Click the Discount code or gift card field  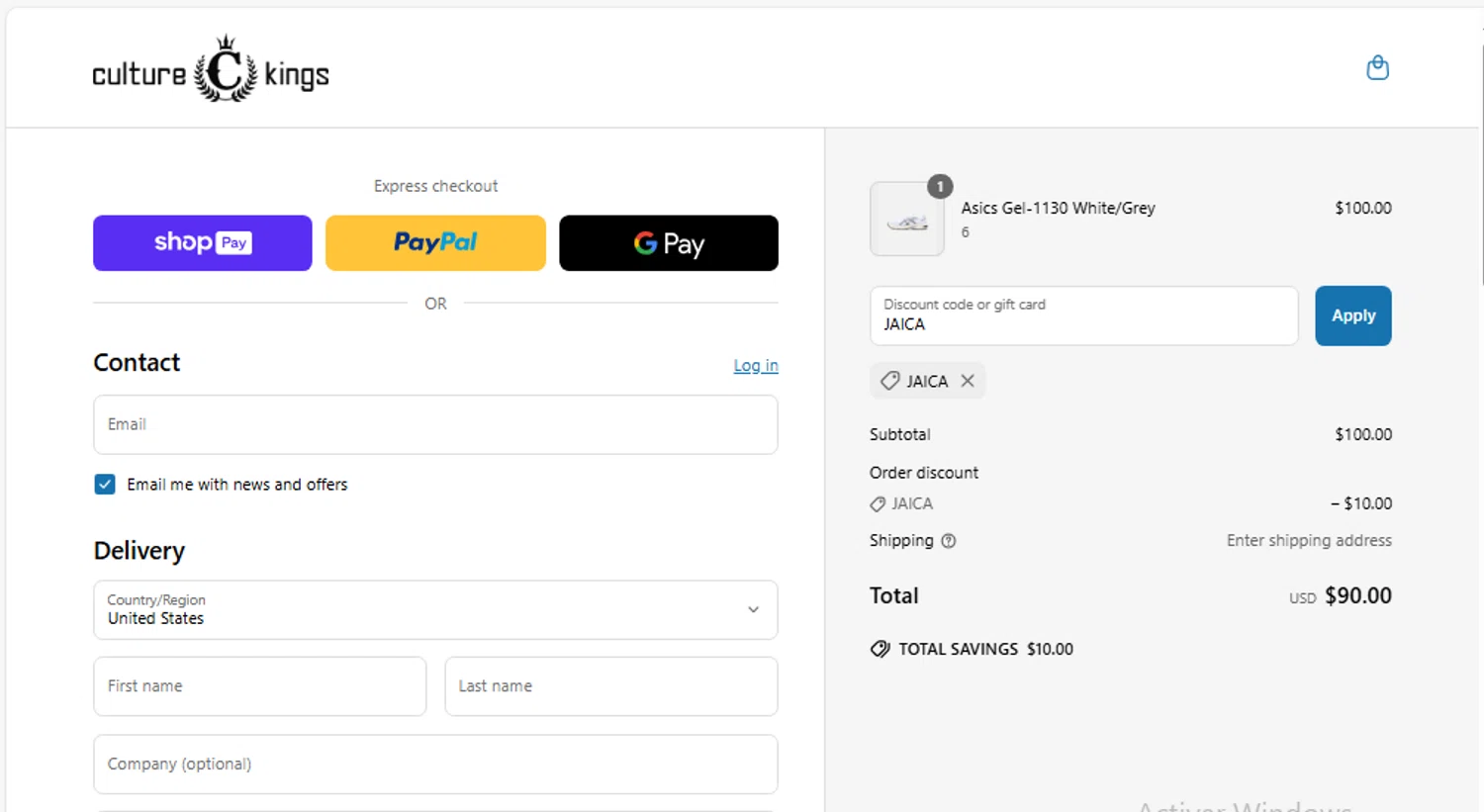coord(1084,316)
